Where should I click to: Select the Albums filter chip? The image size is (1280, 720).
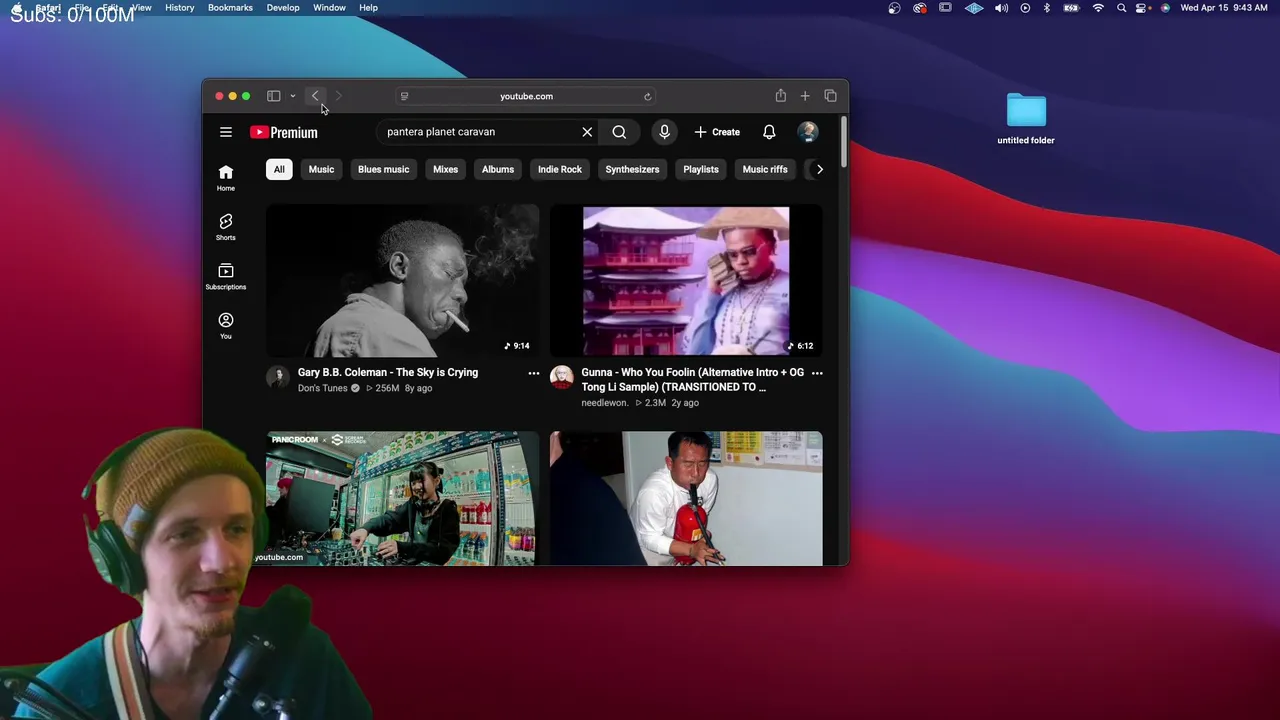coord(498,169)
